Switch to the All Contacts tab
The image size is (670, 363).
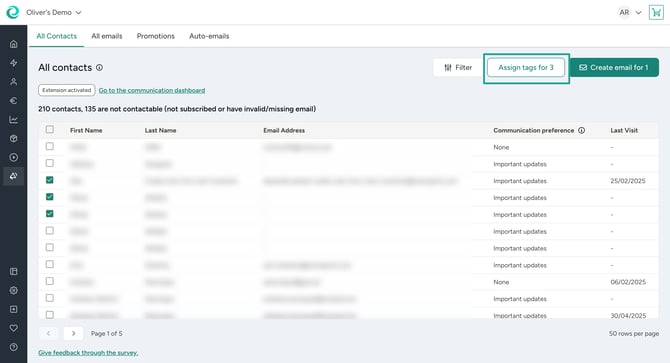56,36
